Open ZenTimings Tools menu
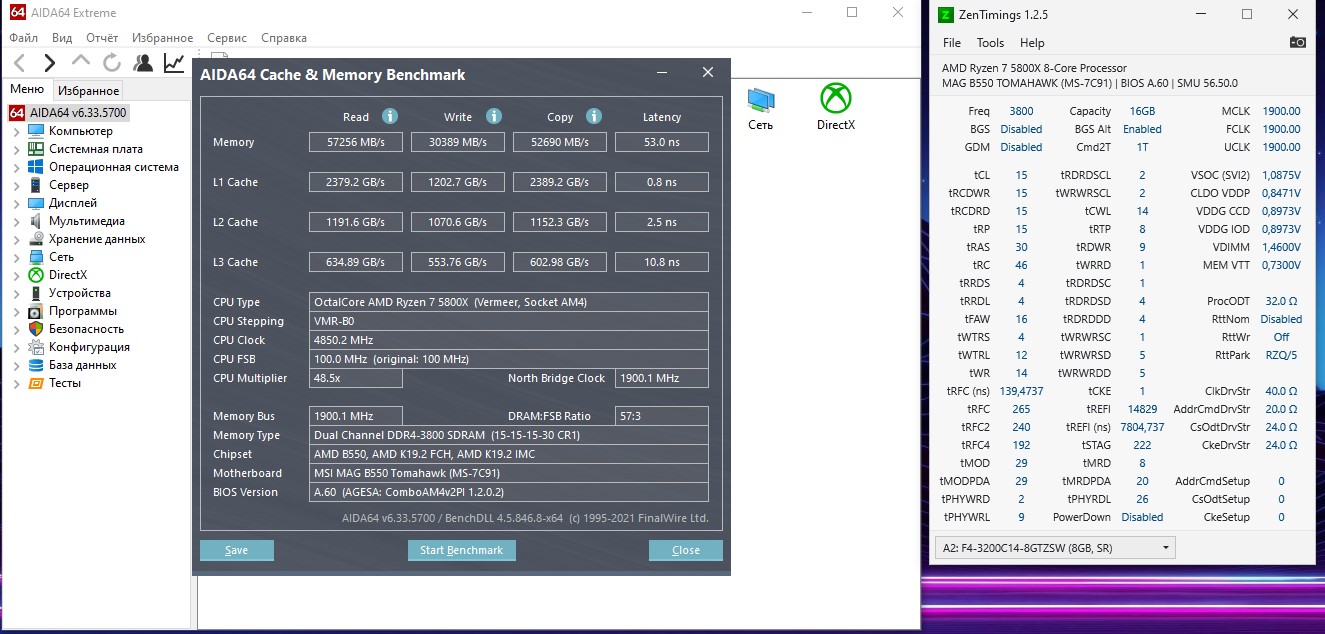Viewport: 1325px width, 634px height. tap(990, 43)
